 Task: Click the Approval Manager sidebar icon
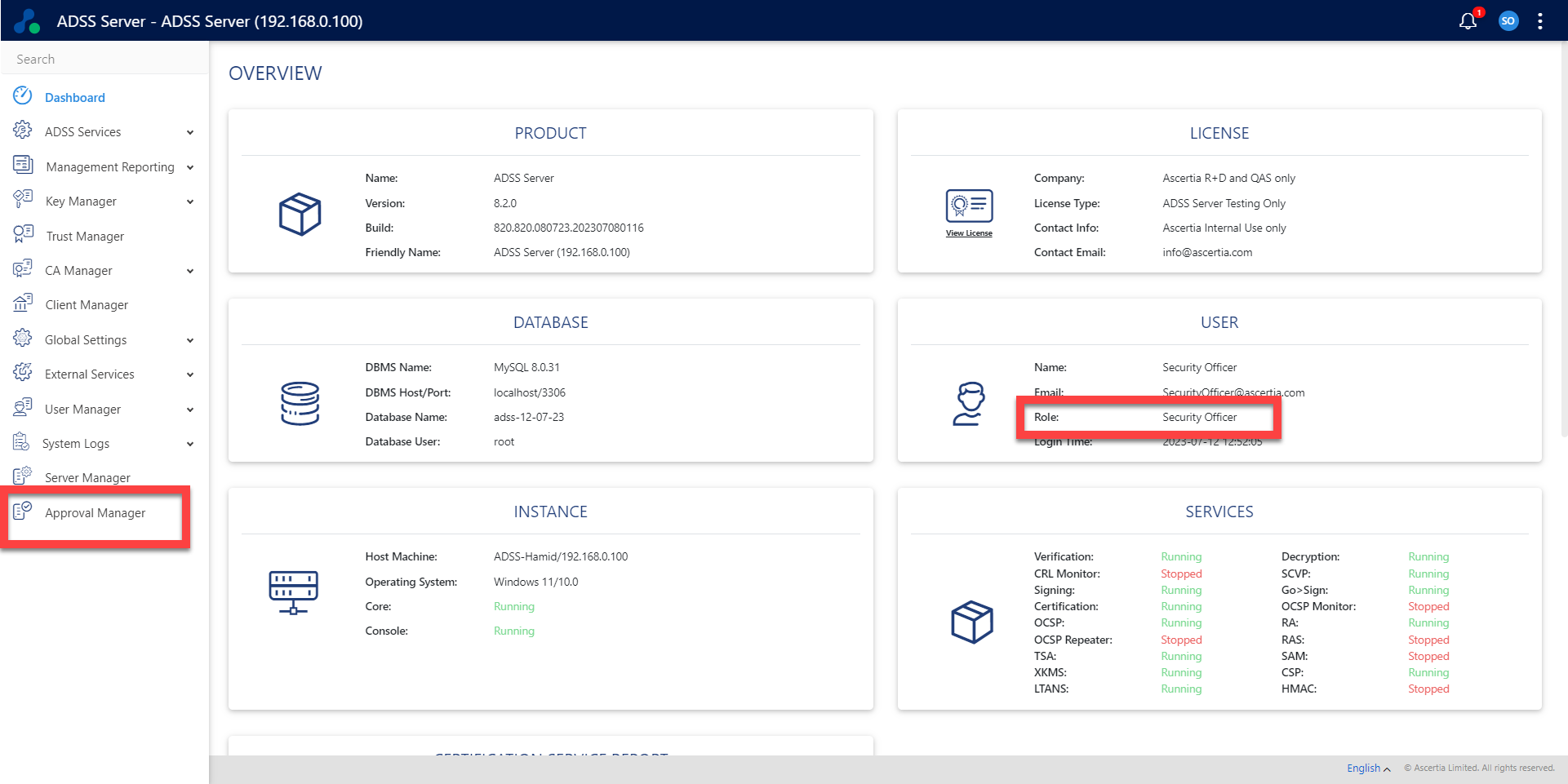pos(23,512)
